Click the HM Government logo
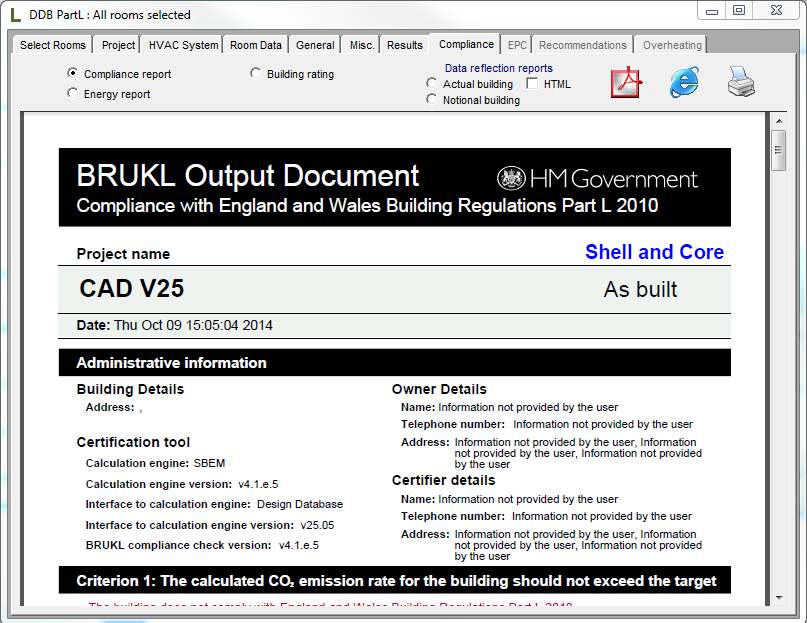 click(x=597, y=179)
